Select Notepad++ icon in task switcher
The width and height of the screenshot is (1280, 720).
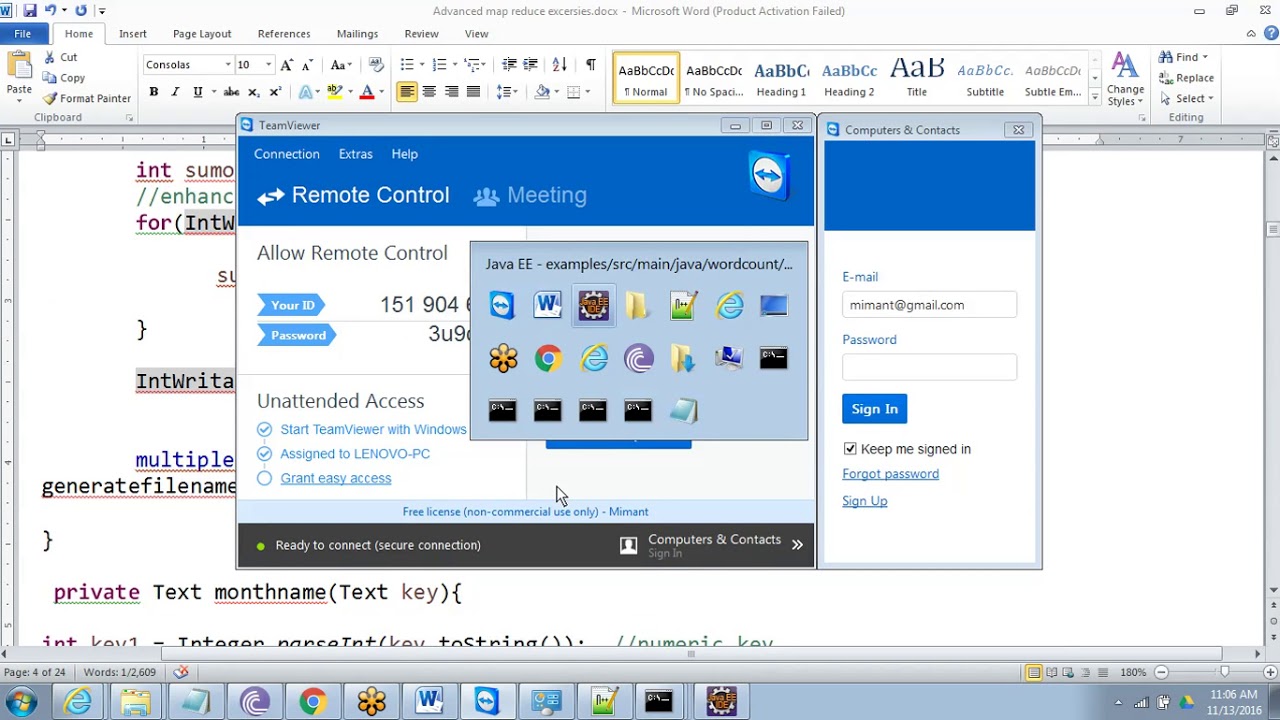684,305
